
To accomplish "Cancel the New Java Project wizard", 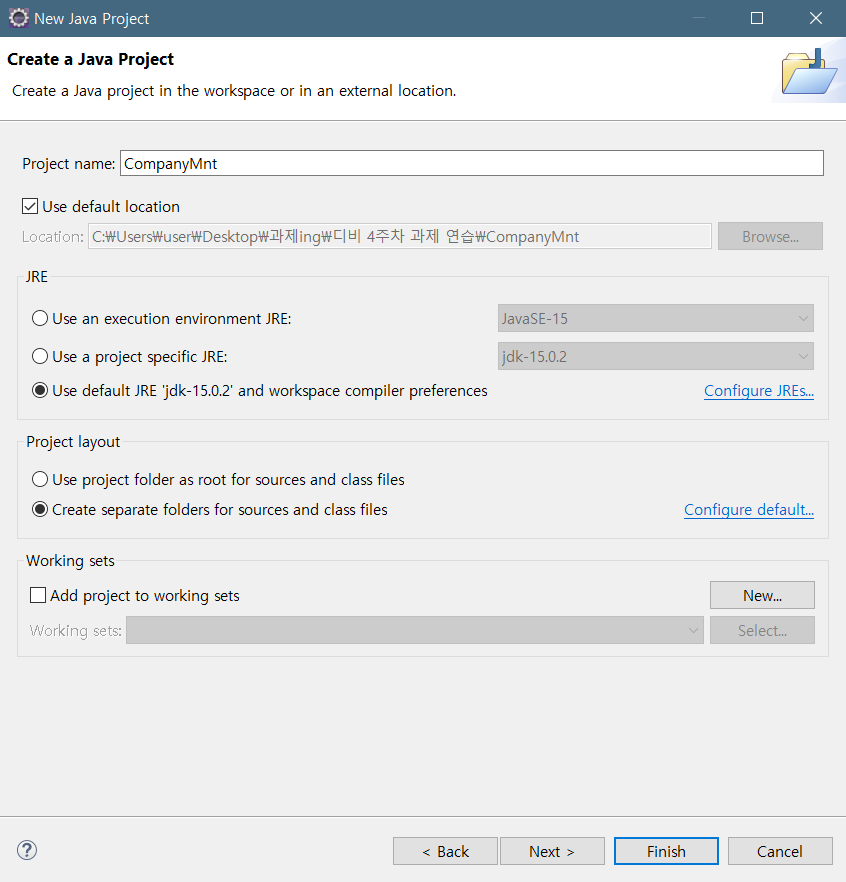I will pos(780,851).
